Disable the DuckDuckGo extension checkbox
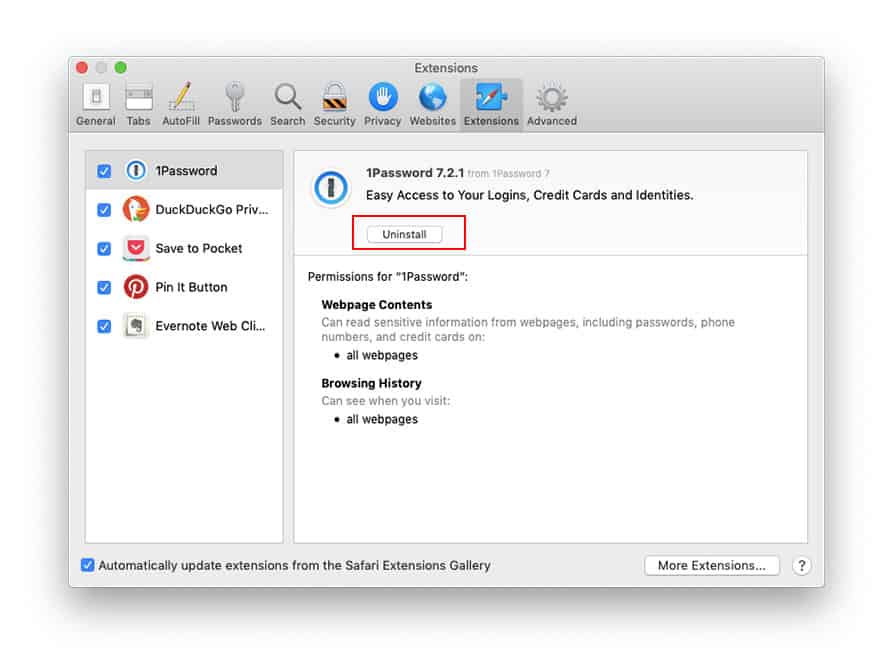This screenshot has width=892, height=659. click(104, 209)
